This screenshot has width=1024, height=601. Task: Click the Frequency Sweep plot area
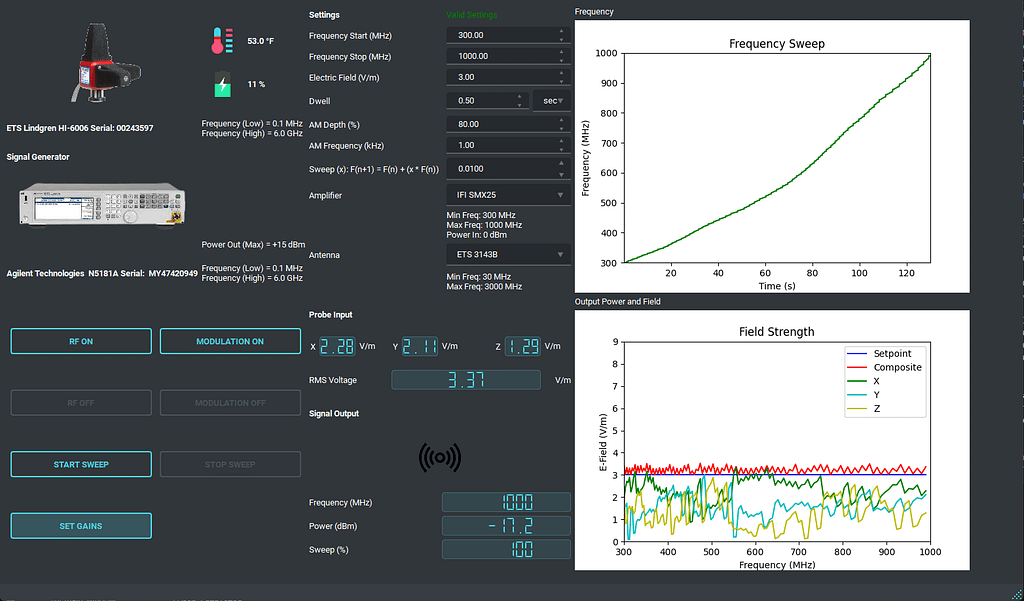click(777, 157)
